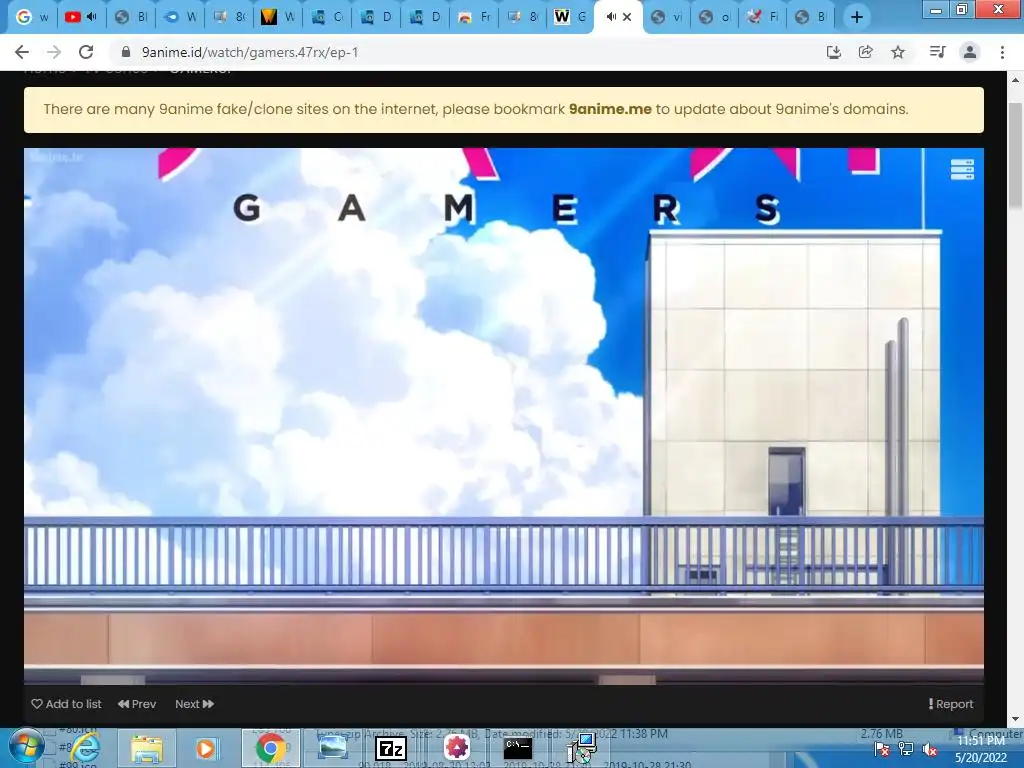The image size is (1024, 768).
Task: Go back to the previous page
Action: [22, 52]
